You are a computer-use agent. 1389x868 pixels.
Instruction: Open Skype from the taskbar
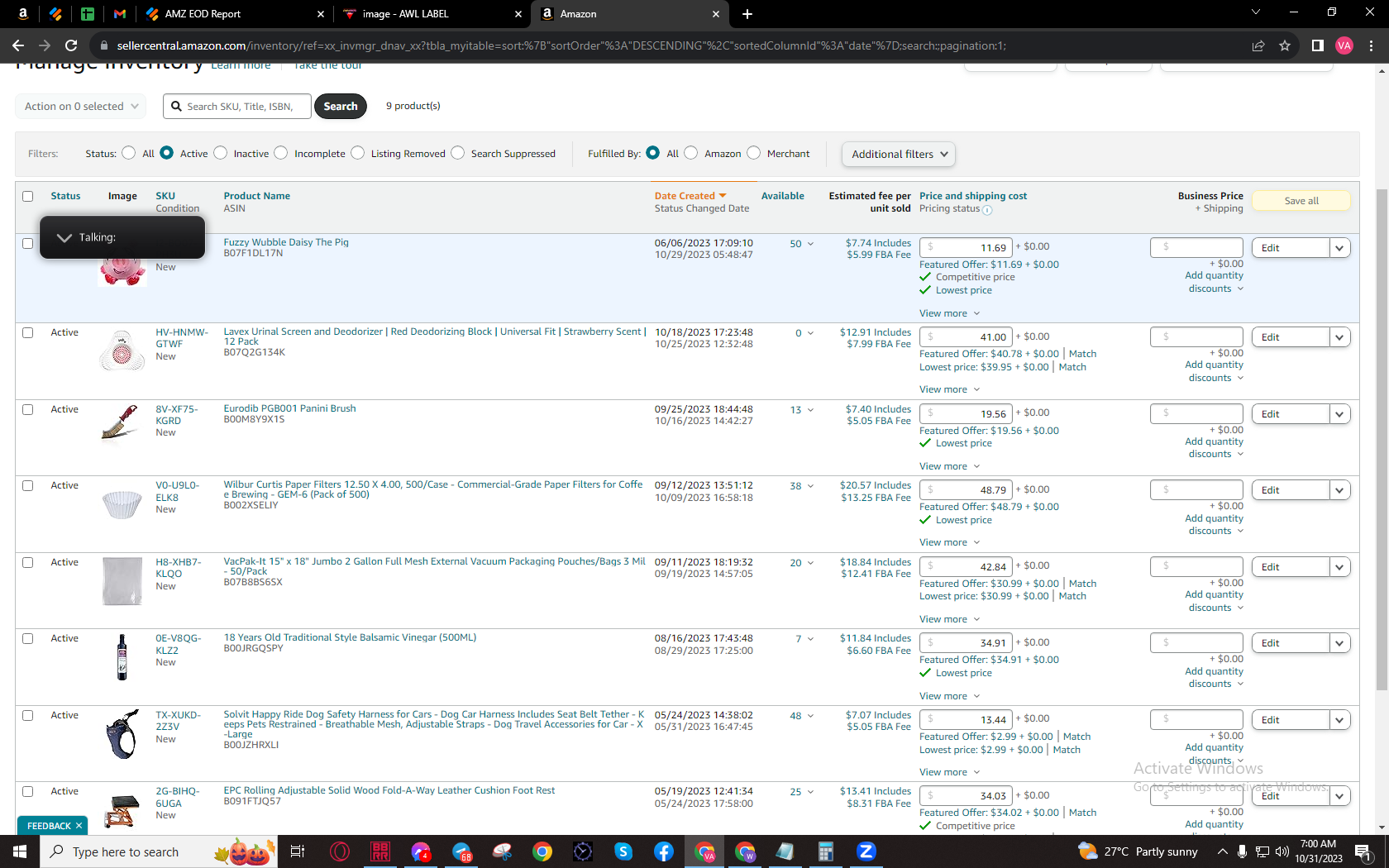pos(623,851)
